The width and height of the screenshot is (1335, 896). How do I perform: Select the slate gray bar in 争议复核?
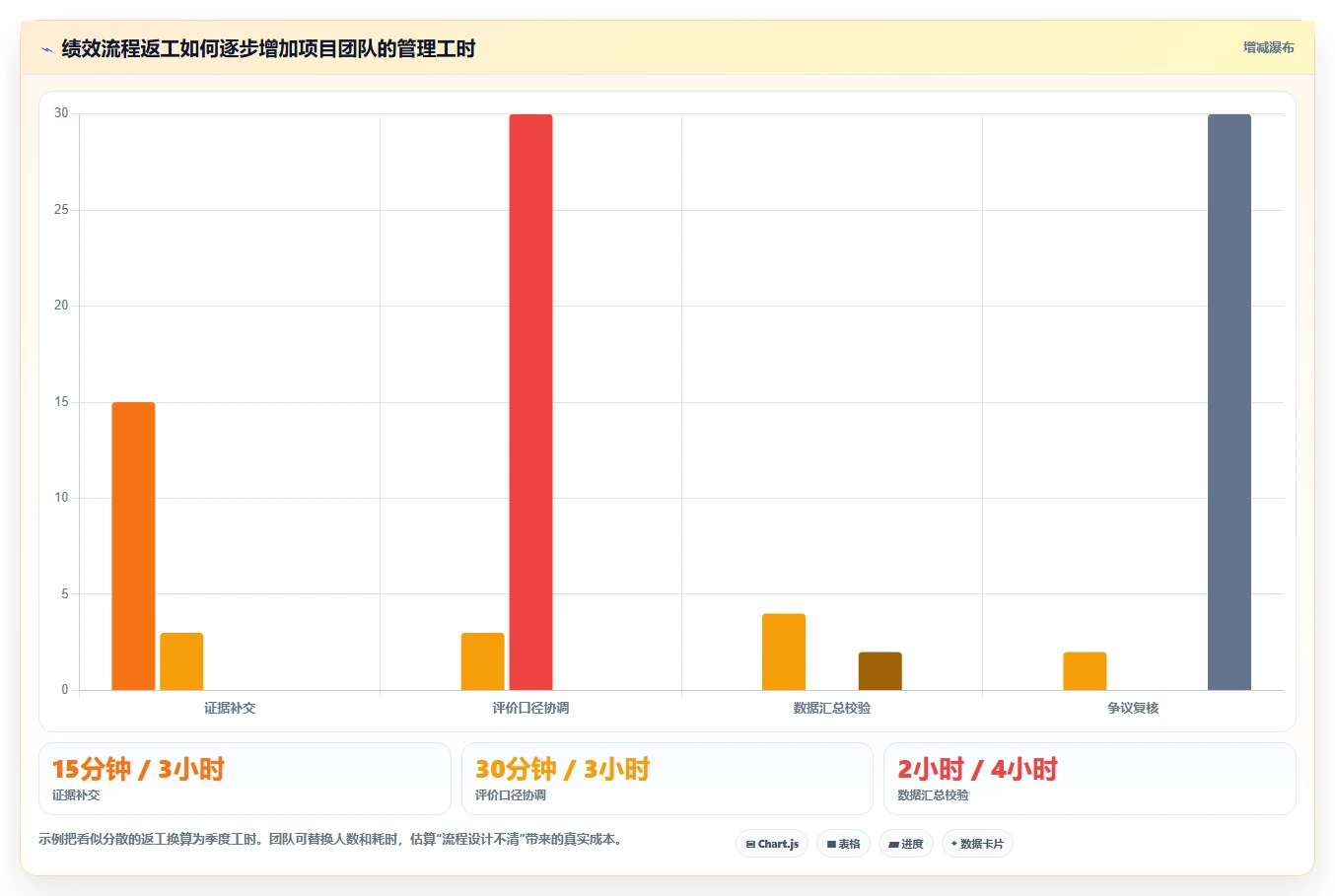[x=1230, y=402]
